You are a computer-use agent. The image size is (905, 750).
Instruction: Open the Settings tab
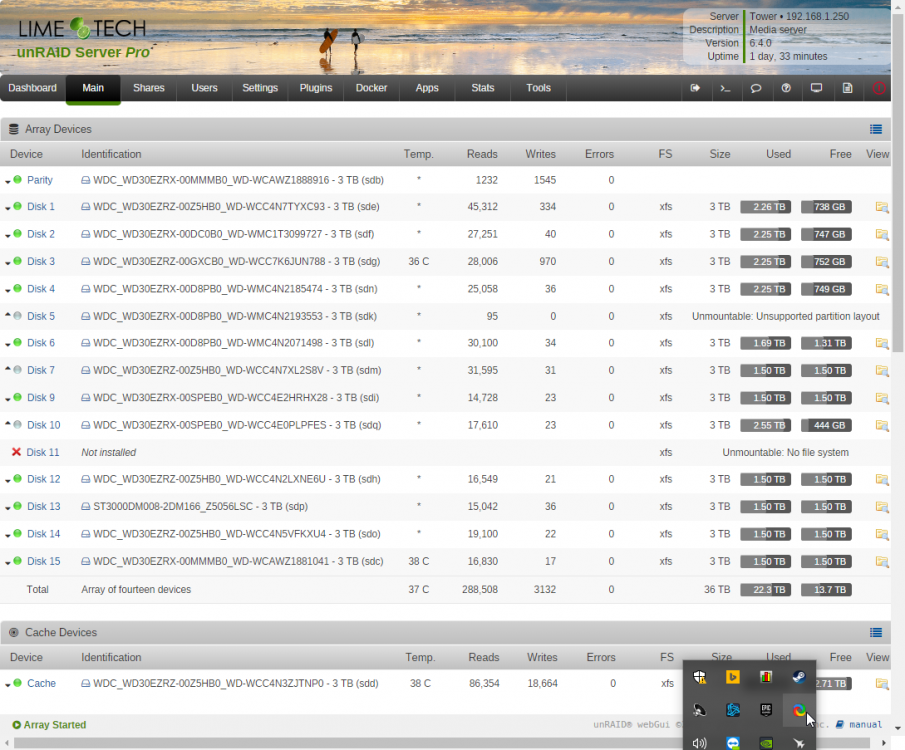tap(260, 88)
